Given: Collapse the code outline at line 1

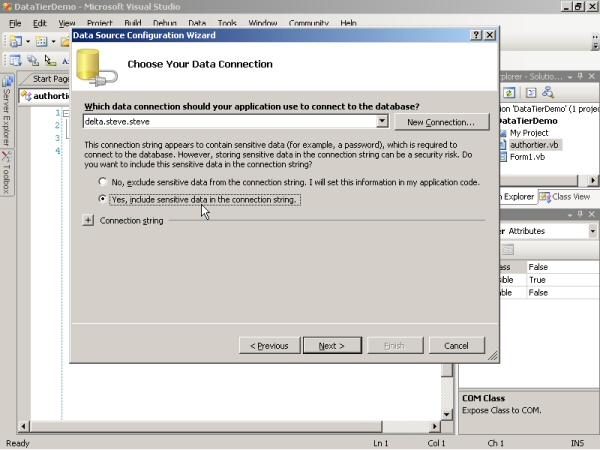Looking at the screenshot, I should point(66,113).
